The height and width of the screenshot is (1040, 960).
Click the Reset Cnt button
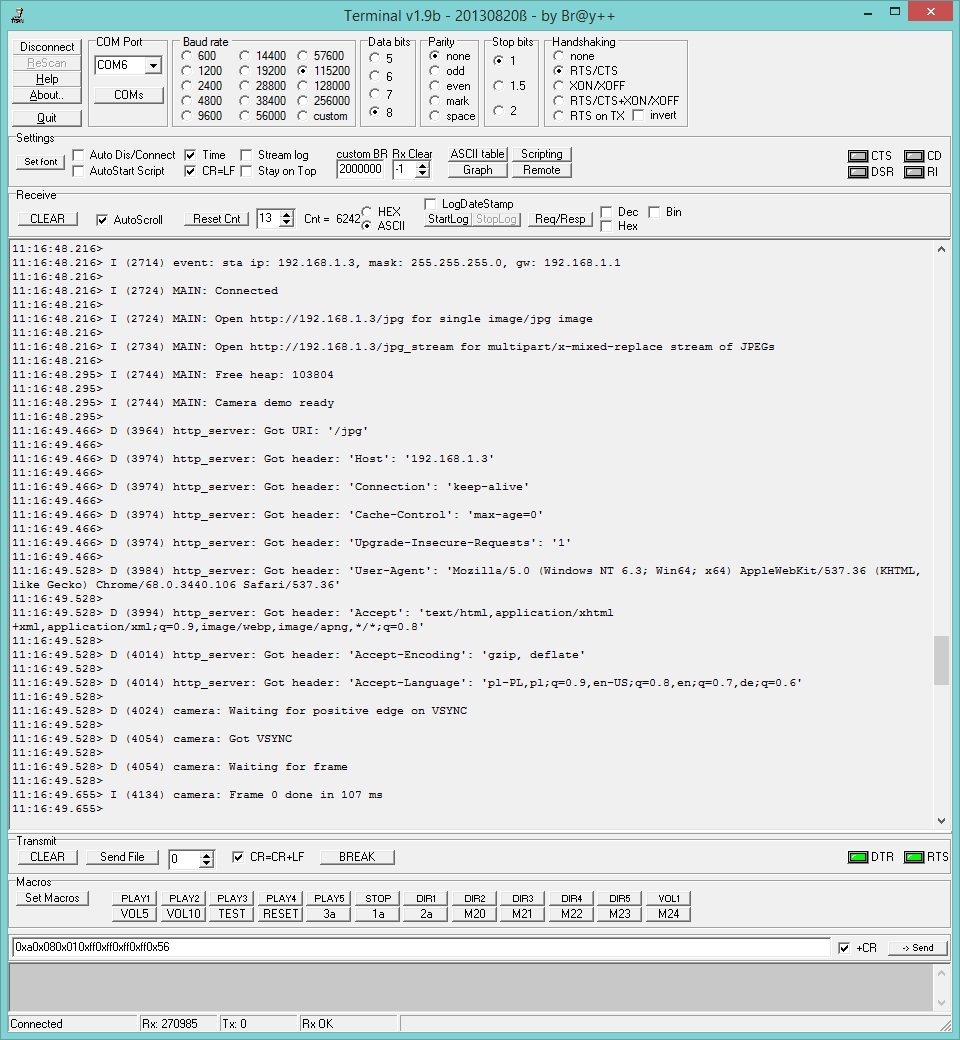pyautogui.click(x=216, y=219)
